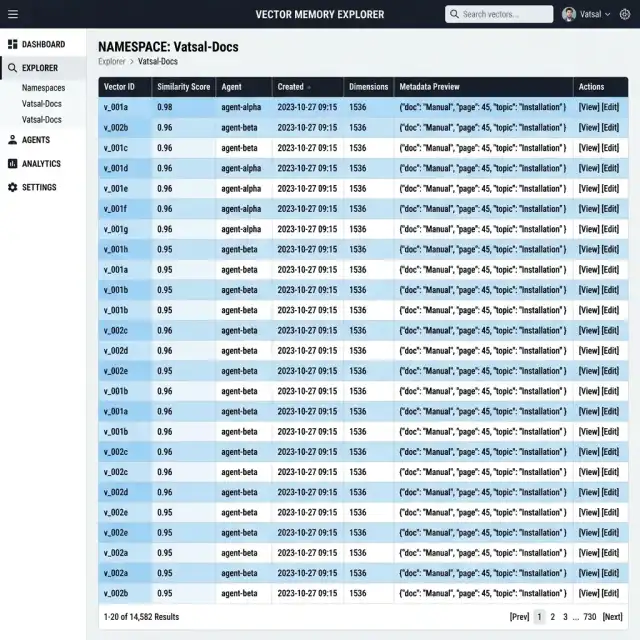Edit vector v_002b with score 0.96
The width and height of the screenshot is (640, 640).
point(610,128)
